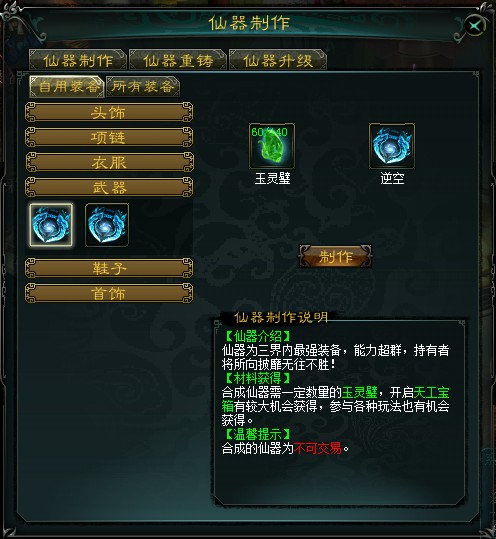
Task: Collapse the 武器 category
Action: click(x=109, y=187)
